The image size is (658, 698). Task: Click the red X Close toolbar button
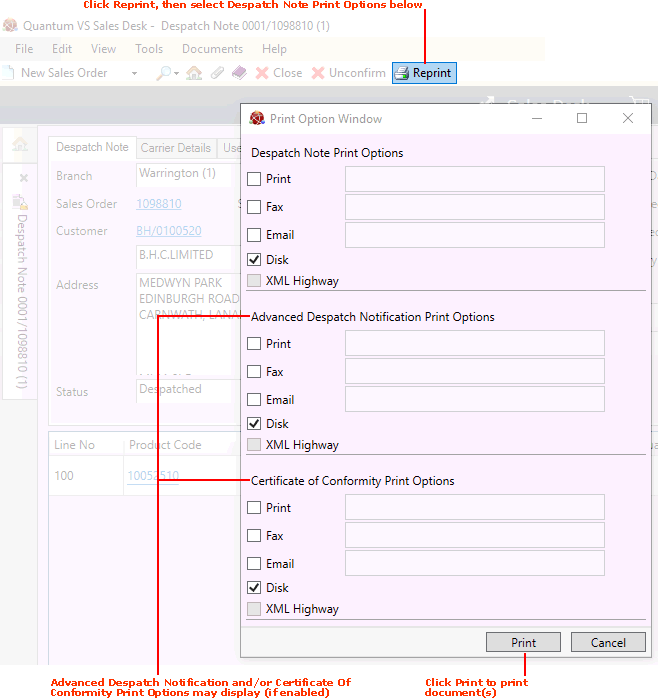click(x=279, y=73)
